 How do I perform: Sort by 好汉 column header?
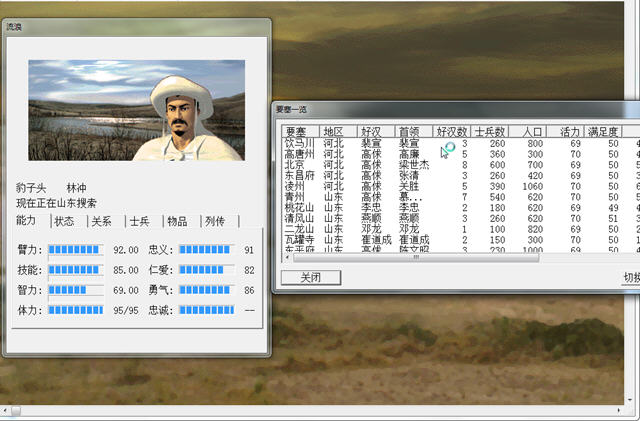[376, 131]
